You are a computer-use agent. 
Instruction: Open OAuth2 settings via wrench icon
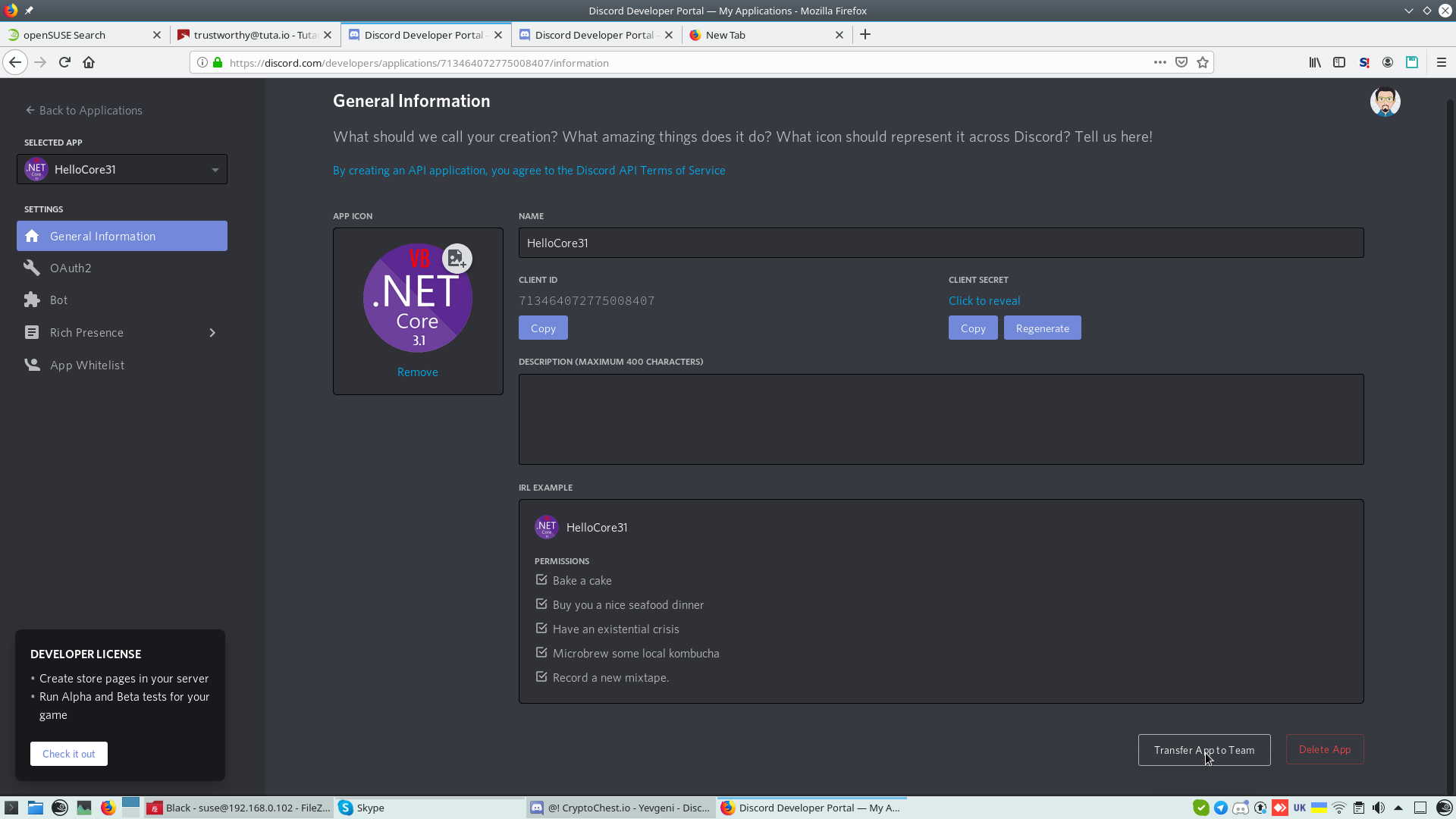(32, 268)
